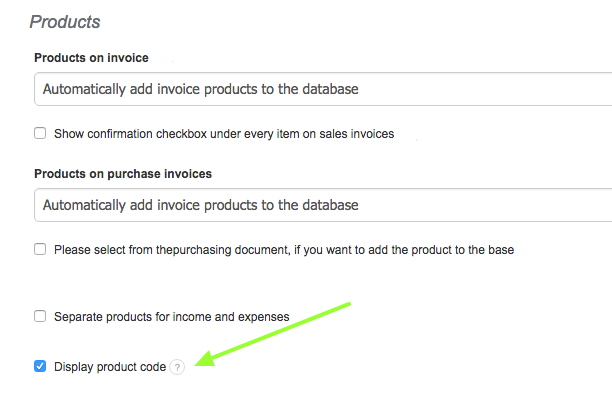Click the word database in the purchase invoices dropdown
612x406 pixels.
pyautogui.click(x=326, y=205)
